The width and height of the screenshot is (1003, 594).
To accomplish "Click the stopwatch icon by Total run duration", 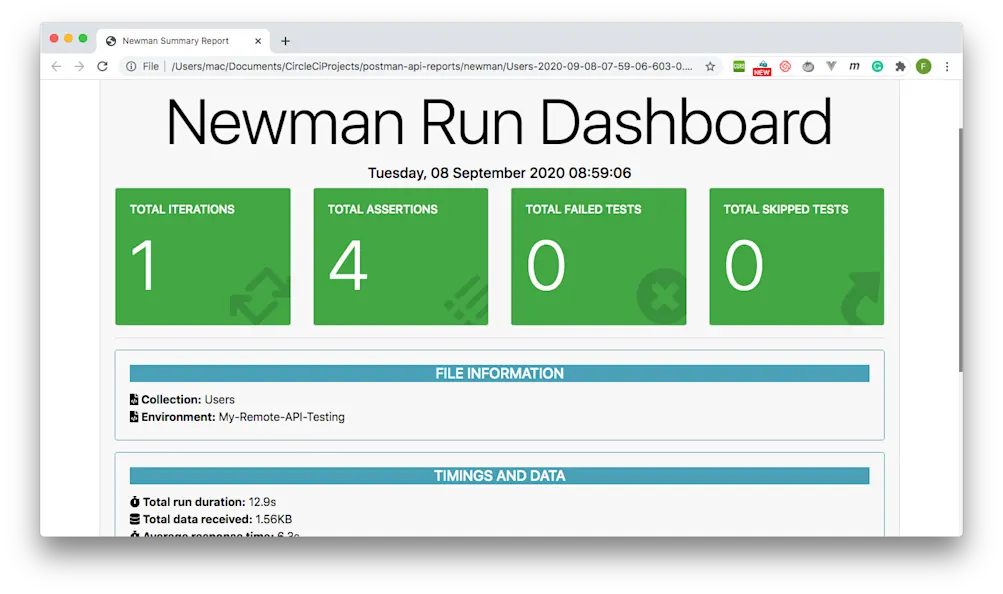I will click(134, 502).
